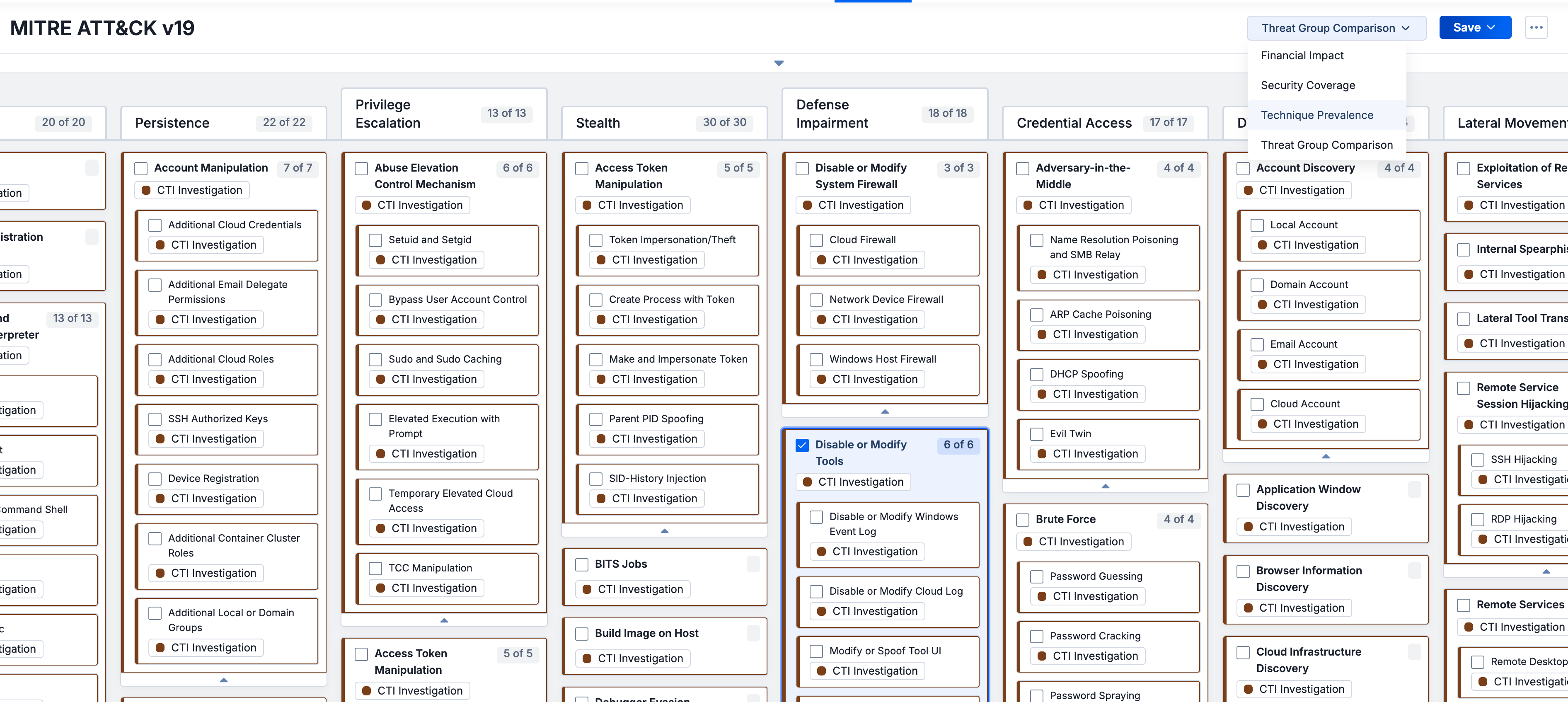Check the Account Manipulation checkbox

tap(141, 168)
